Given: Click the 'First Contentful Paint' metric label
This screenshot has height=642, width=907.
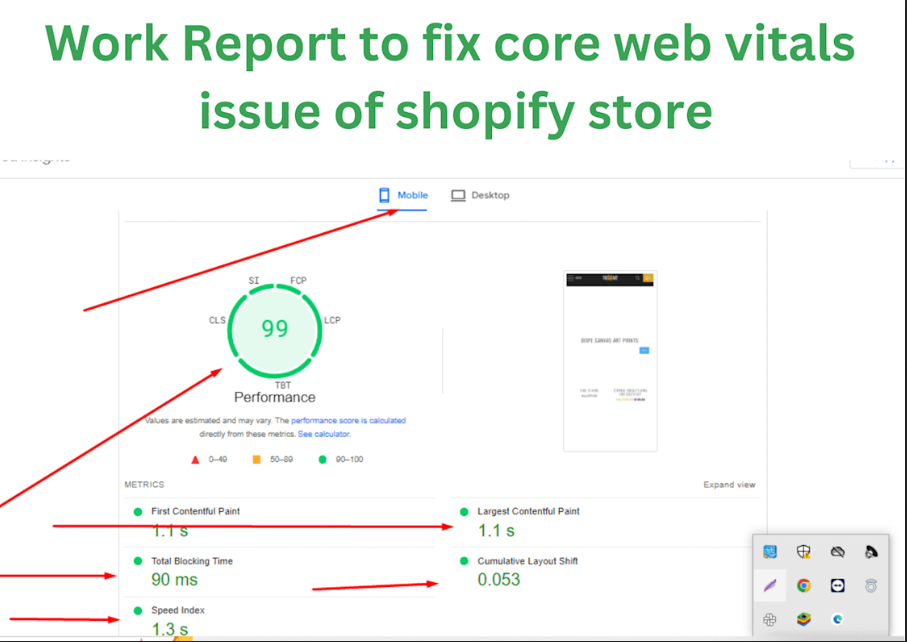Looking at the screenshot, I should 196,511.
